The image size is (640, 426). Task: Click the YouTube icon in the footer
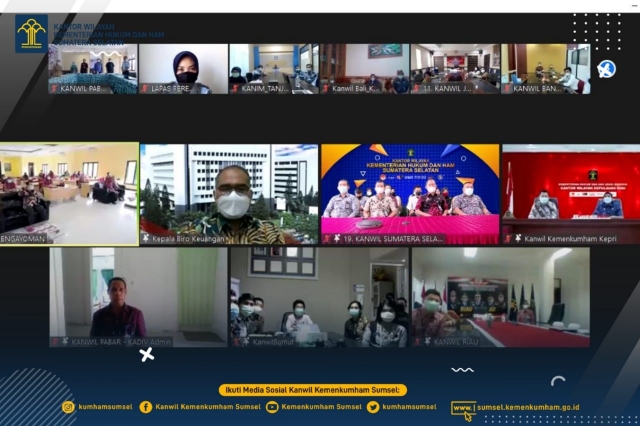pyautogui.click(x=272, y=407)
